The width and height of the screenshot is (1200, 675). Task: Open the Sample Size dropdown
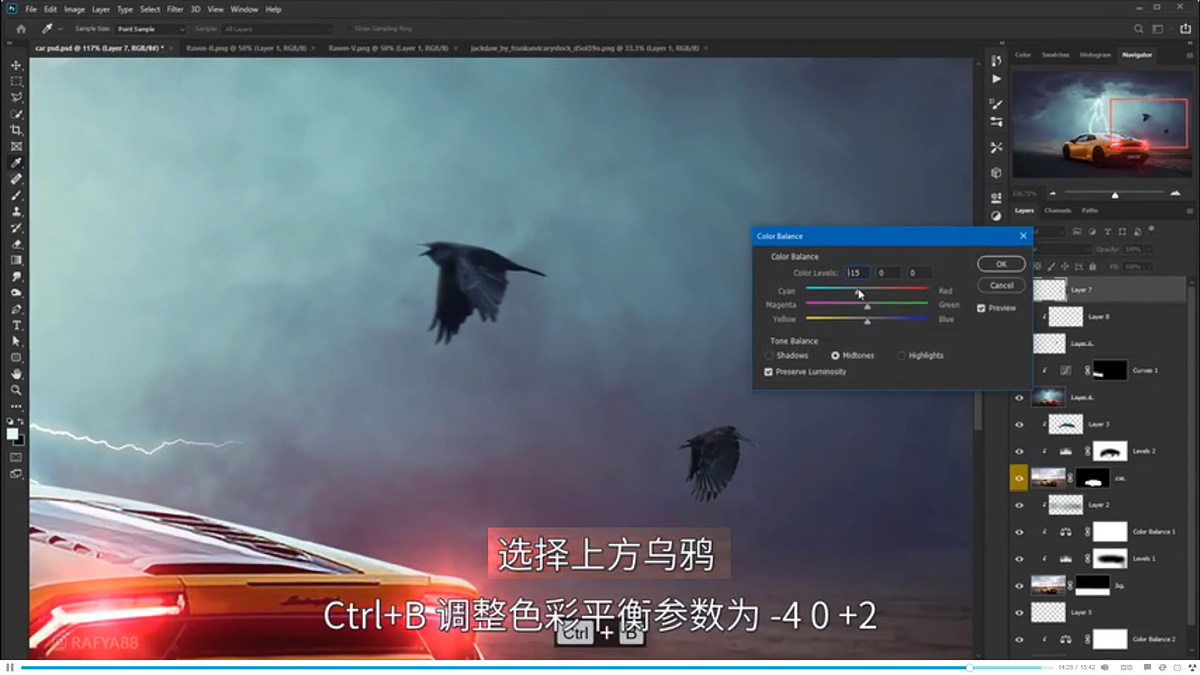[x=150, y=28]
